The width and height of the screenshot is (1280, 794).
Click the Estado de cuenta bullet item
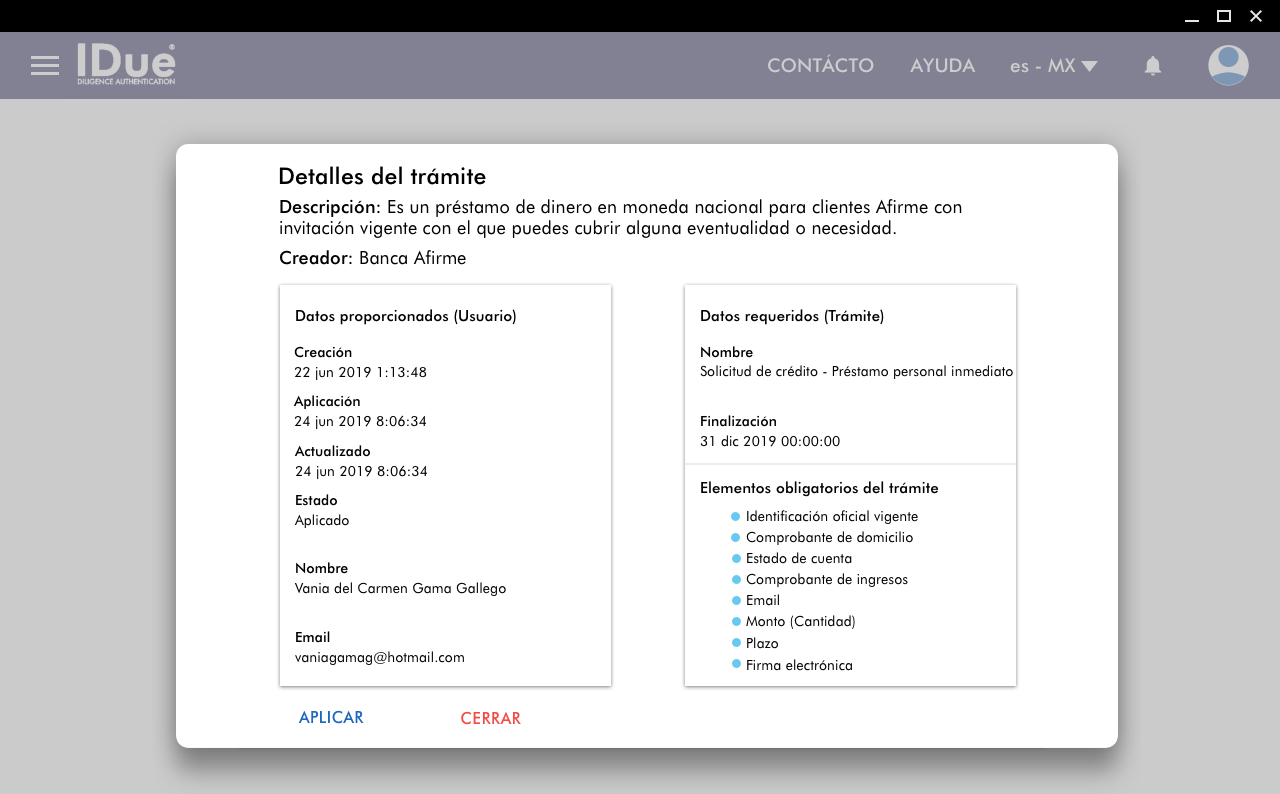tap(798, 559)
